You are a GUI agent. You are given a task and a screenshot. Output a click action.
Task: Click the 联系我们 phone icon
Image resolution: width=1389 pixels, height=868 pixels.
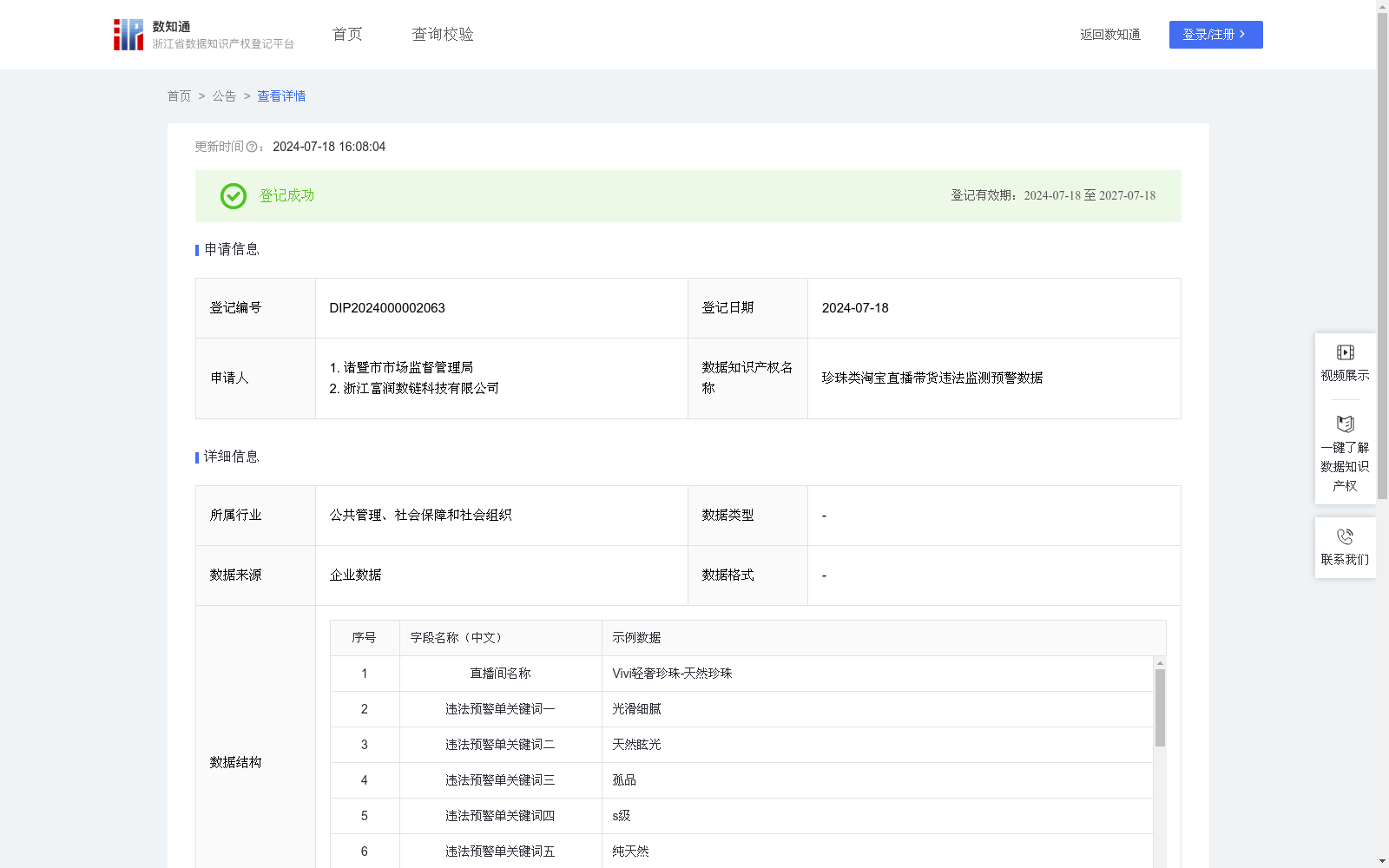tap(1345, 537)
